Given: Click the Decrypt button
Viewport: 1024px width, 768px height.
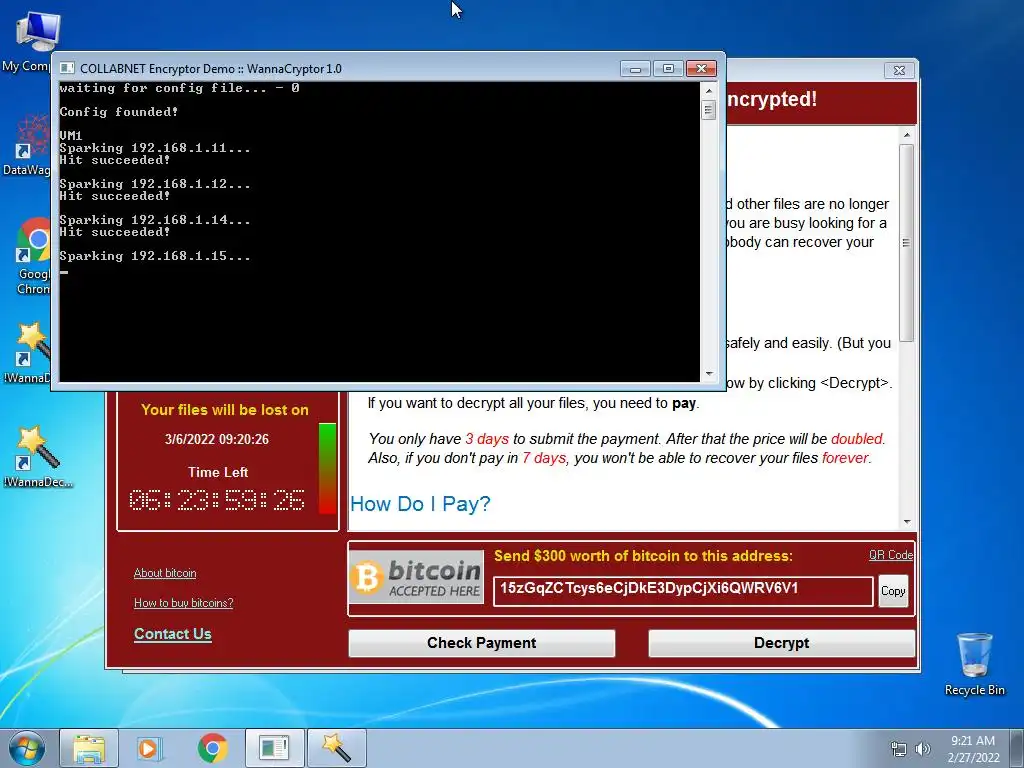Looking at the screenshot, I should tap(782, 643).
